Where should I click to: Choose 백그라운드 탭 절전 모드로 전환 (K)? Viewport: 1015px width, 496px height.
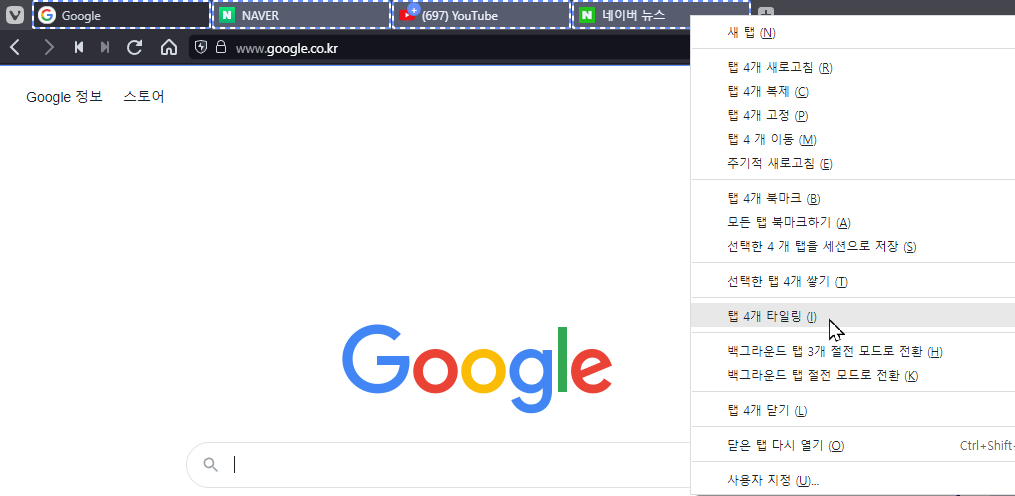pyautogui.click(x=853, y=376)
